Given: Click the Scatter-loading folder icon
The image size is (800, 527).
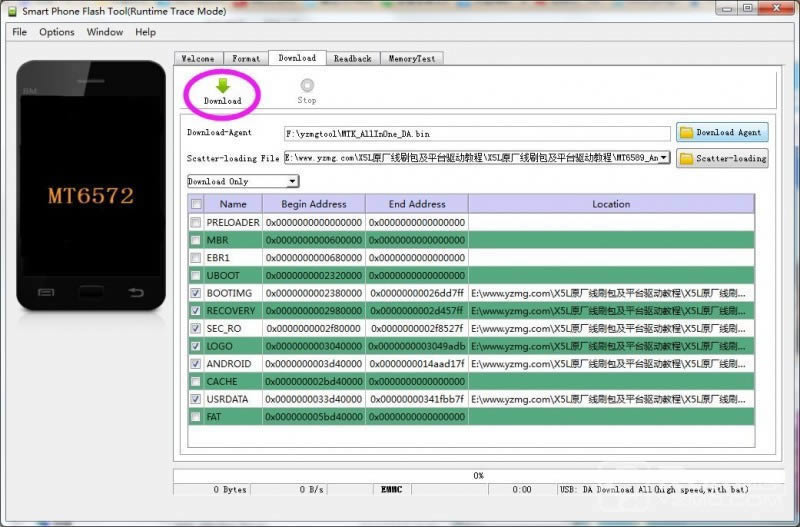Looking at the screenshot, I should pos(686,158).
